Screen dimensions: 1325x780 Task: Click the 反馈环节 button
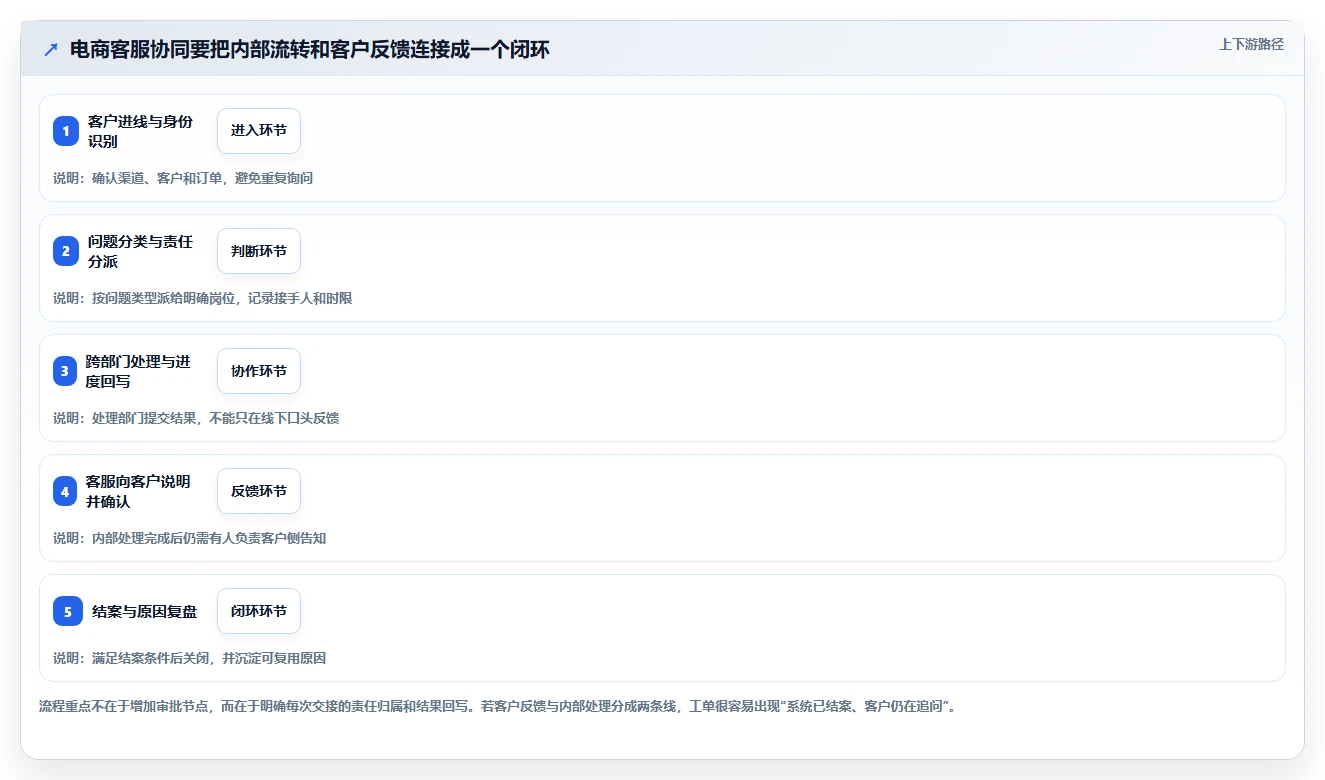259,491
